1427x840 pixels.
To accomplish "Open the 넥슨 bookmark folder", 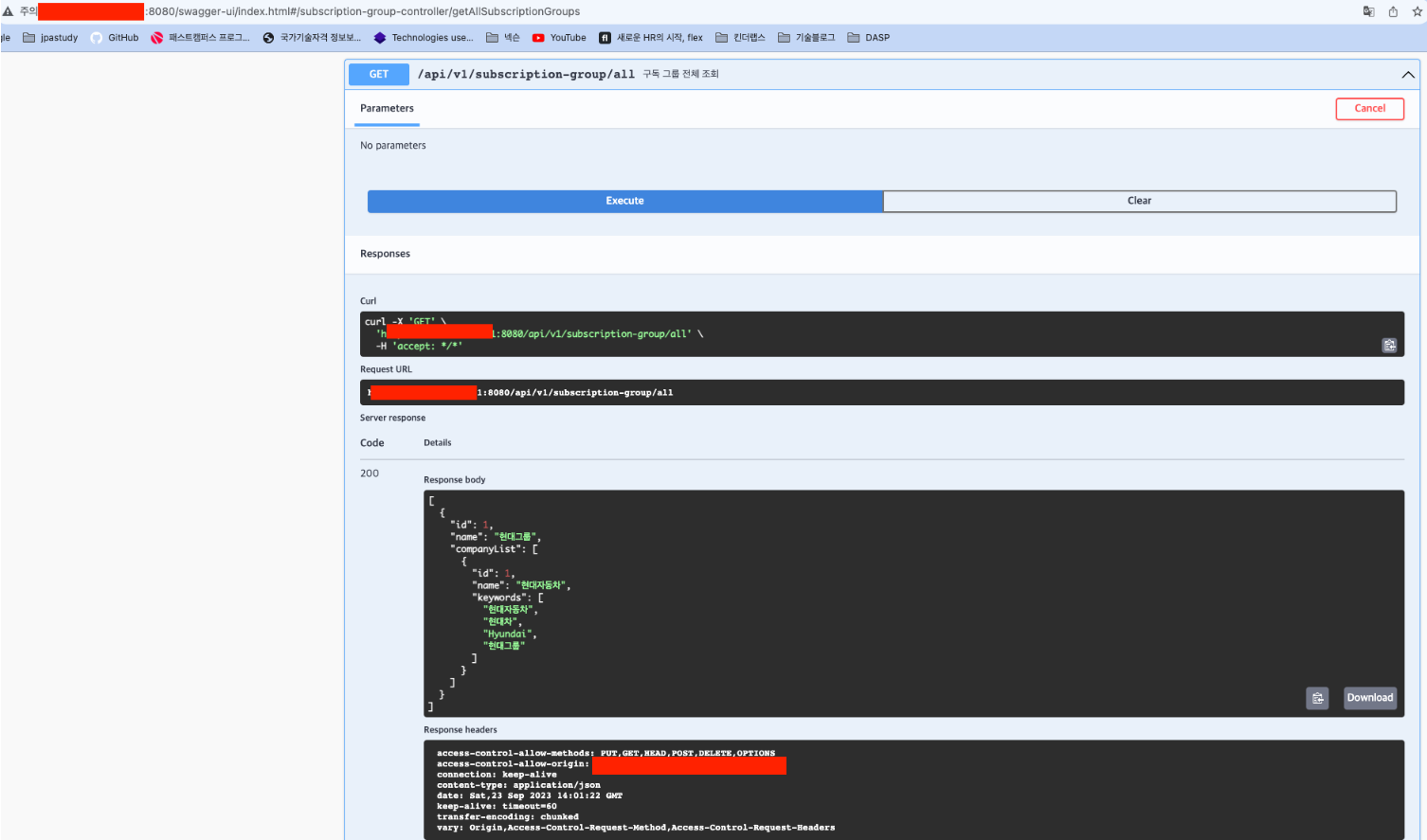I will pos(503,38).
